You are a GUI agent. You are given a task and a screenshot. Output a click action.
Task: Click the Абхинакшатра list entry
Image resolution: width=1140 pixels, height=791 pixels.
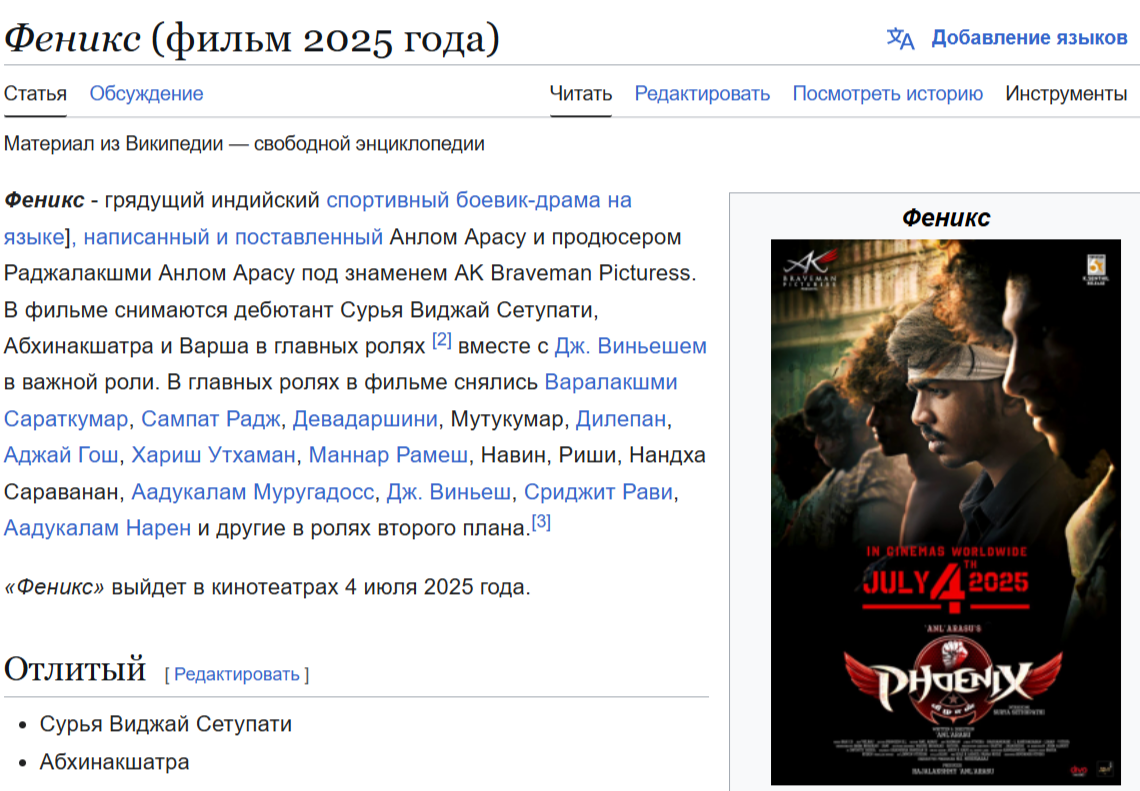(114, 762)
